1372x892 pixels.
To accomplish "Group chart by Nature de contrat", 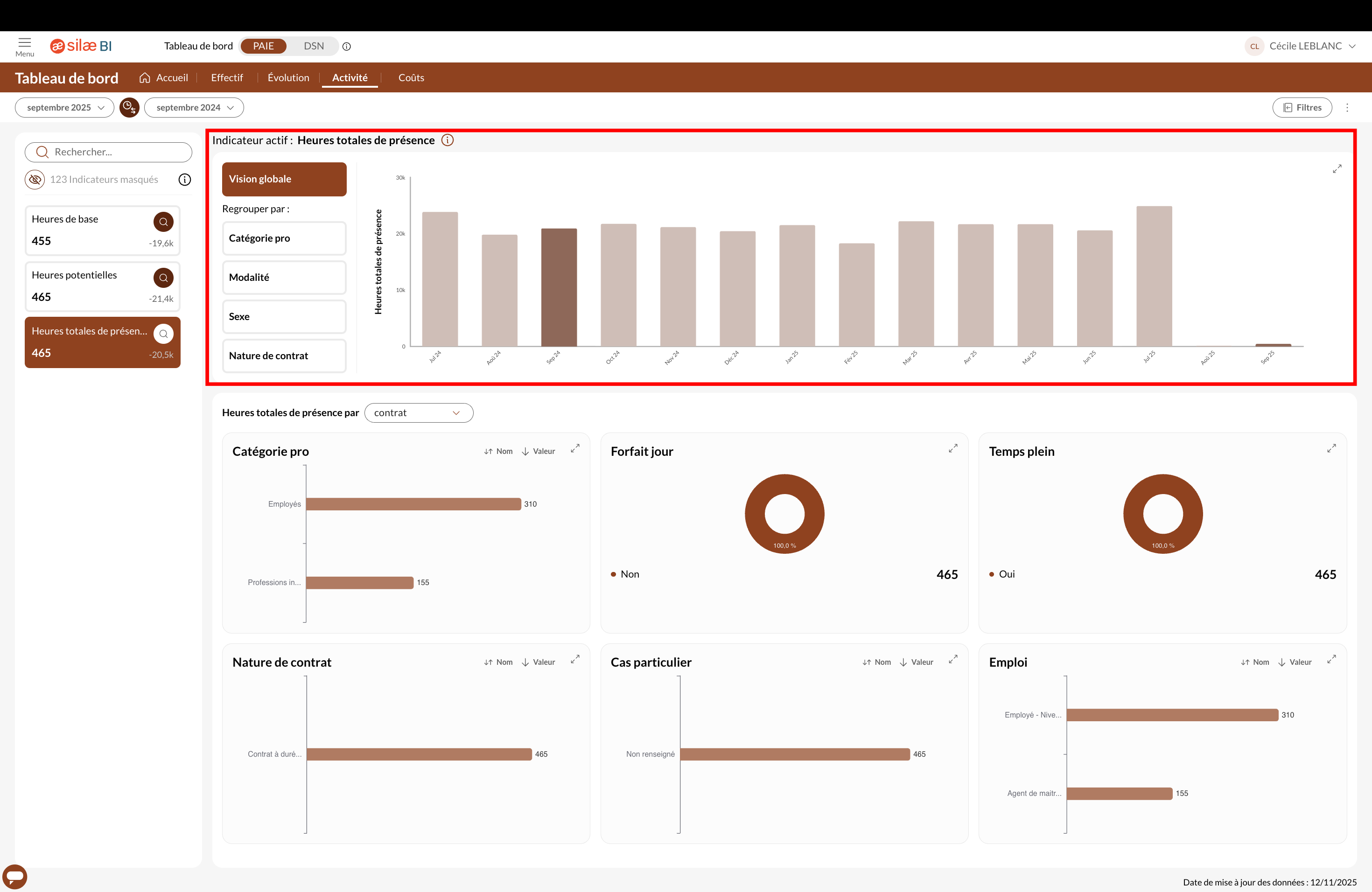I will (x=284, y=355).
